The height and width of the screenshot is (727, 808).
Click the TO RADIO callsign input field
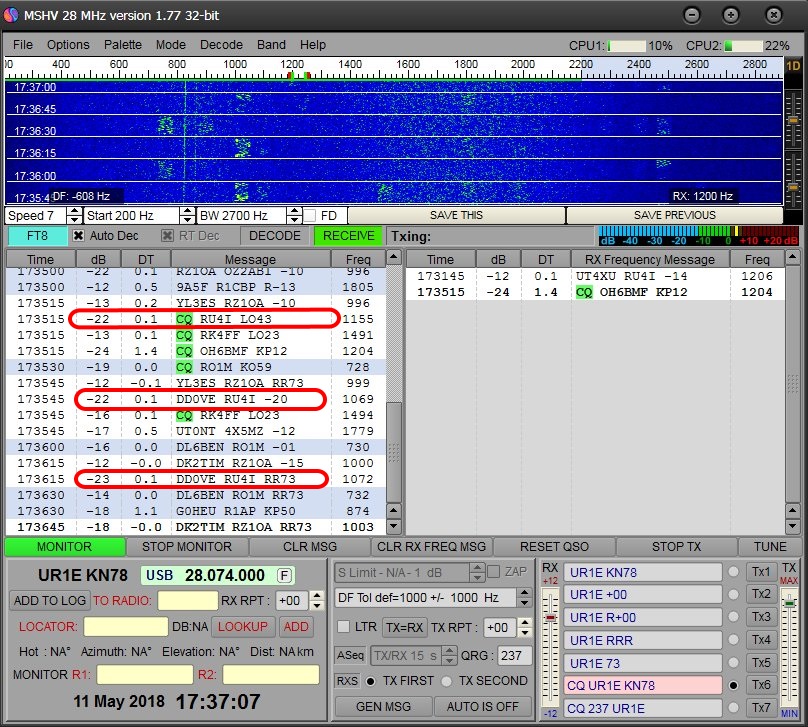pyautogui.click(x=187, y=601)
